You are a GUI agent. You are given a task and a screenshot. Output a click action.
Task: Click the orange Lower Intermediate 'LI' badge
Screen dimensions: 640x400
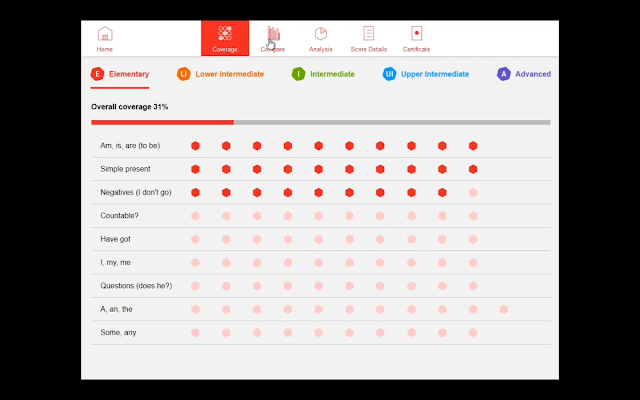point(183,74)
